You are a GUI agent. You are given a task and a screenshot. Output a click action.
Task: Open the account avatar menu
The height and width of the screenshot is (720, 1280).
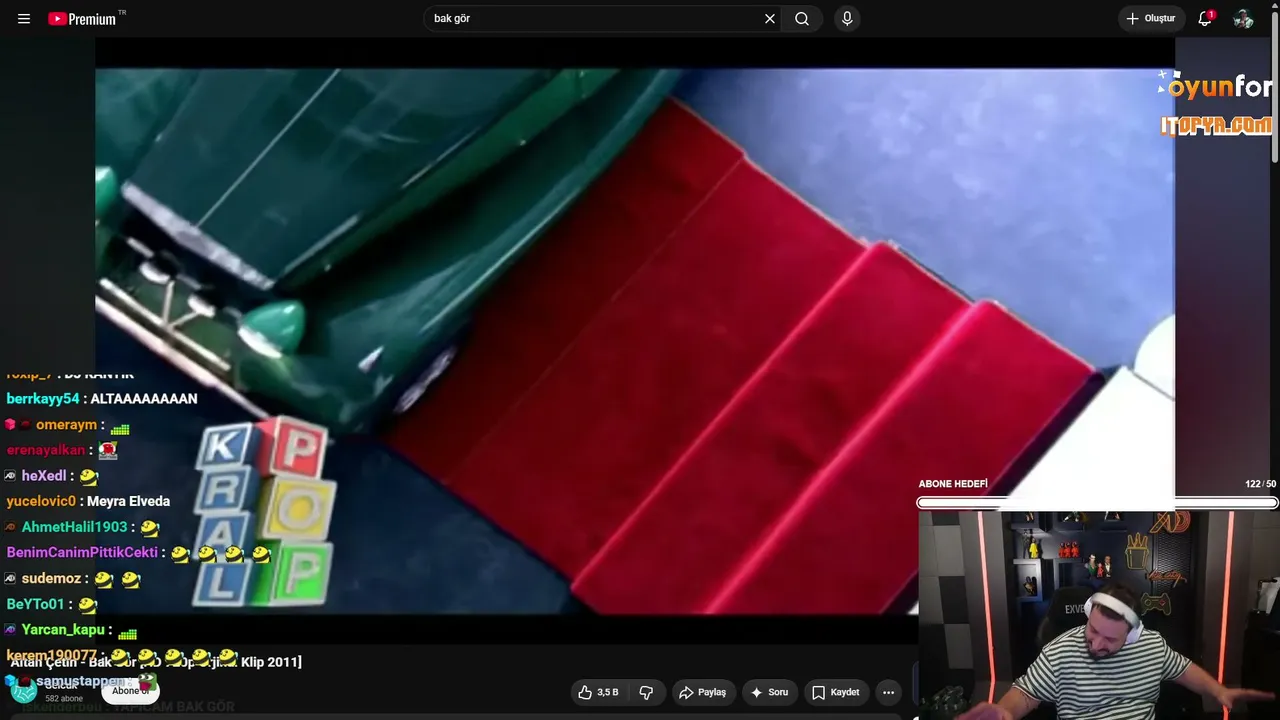1243,19
